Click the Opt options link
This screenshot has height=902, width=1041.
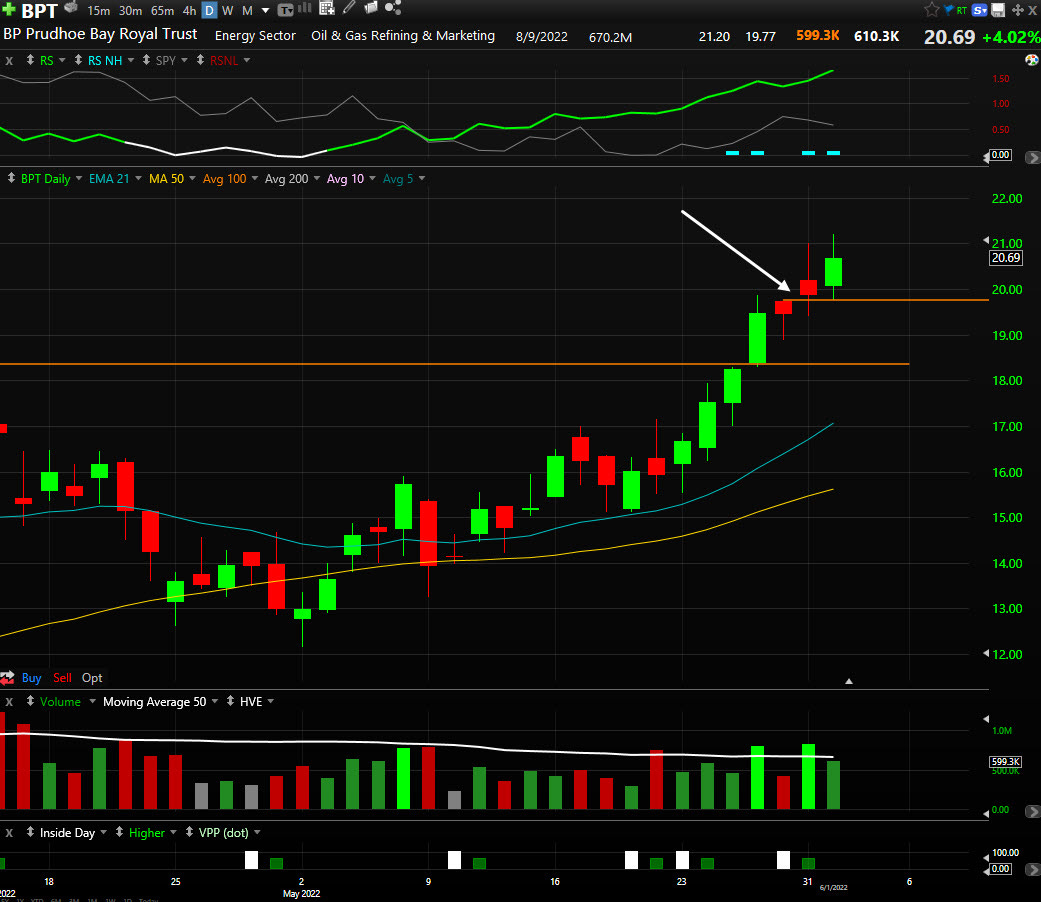[92, 678]
